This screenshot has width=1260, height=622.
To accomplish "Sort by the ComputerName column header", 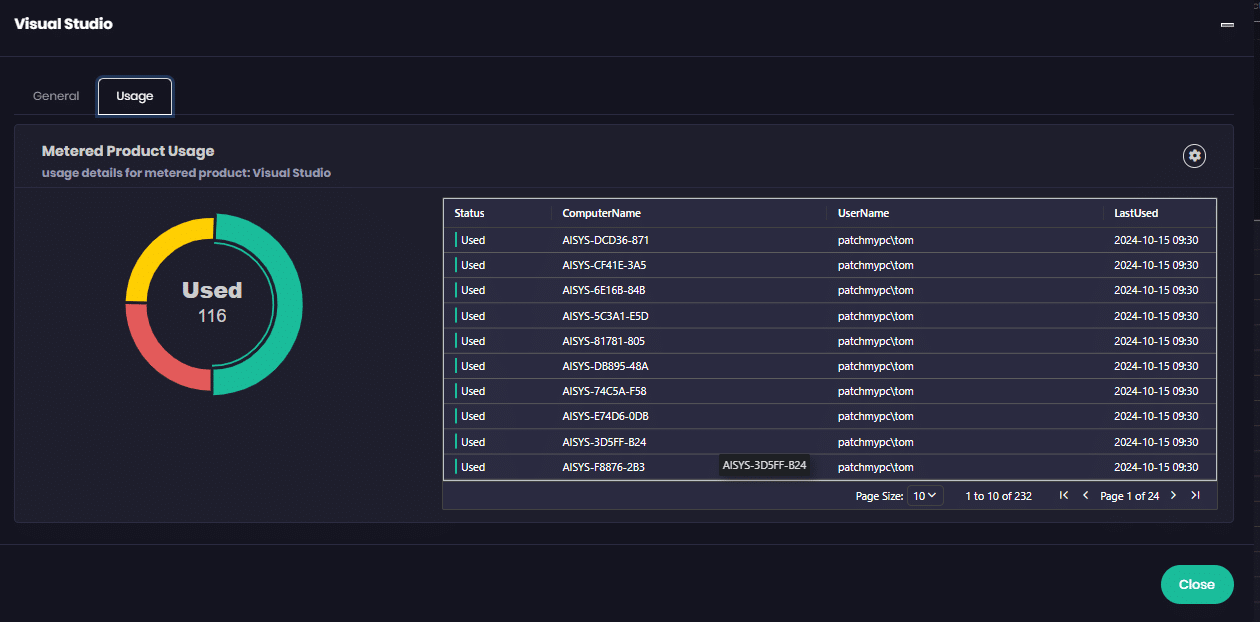I will (x=601, y=213).
